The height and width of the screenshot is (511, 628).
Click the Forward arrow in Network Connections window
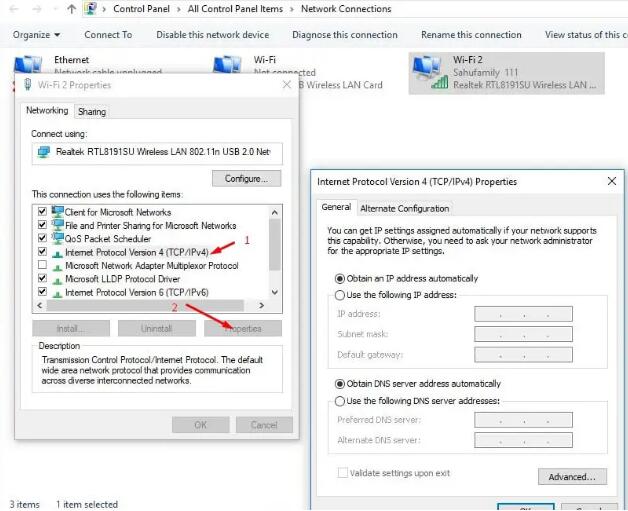(37, 9)
